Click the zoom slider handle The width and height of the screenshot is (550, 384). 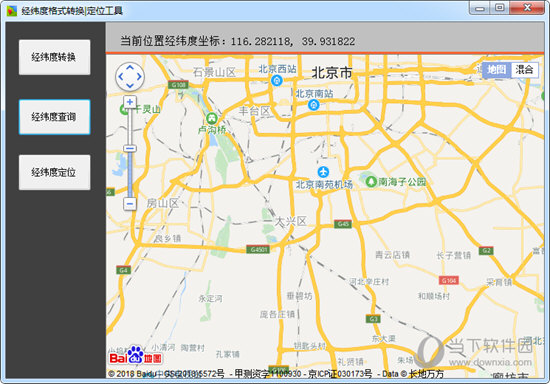pos(130,149)
